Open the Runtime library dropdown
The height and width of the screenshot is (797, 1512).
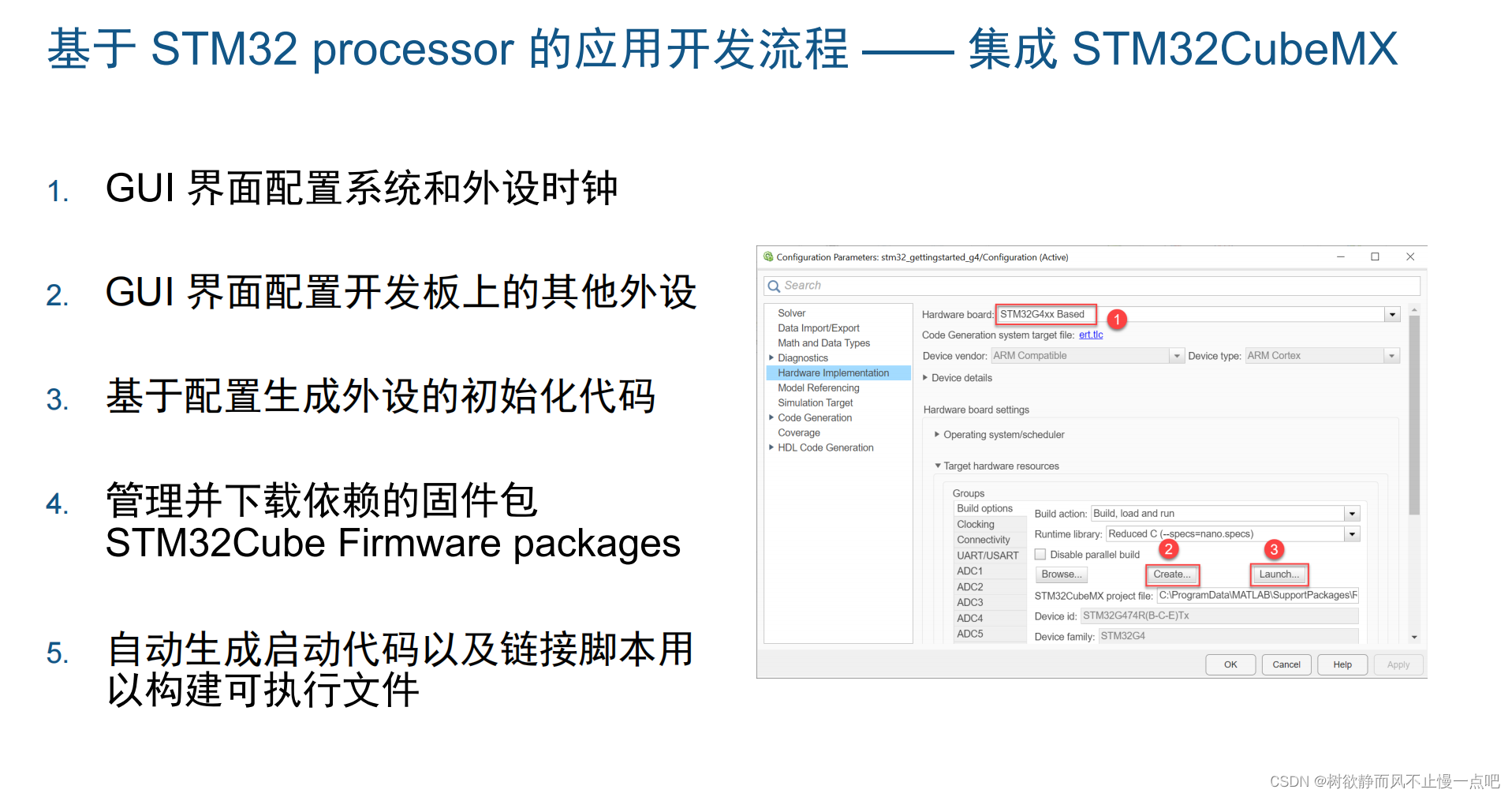1353,533
